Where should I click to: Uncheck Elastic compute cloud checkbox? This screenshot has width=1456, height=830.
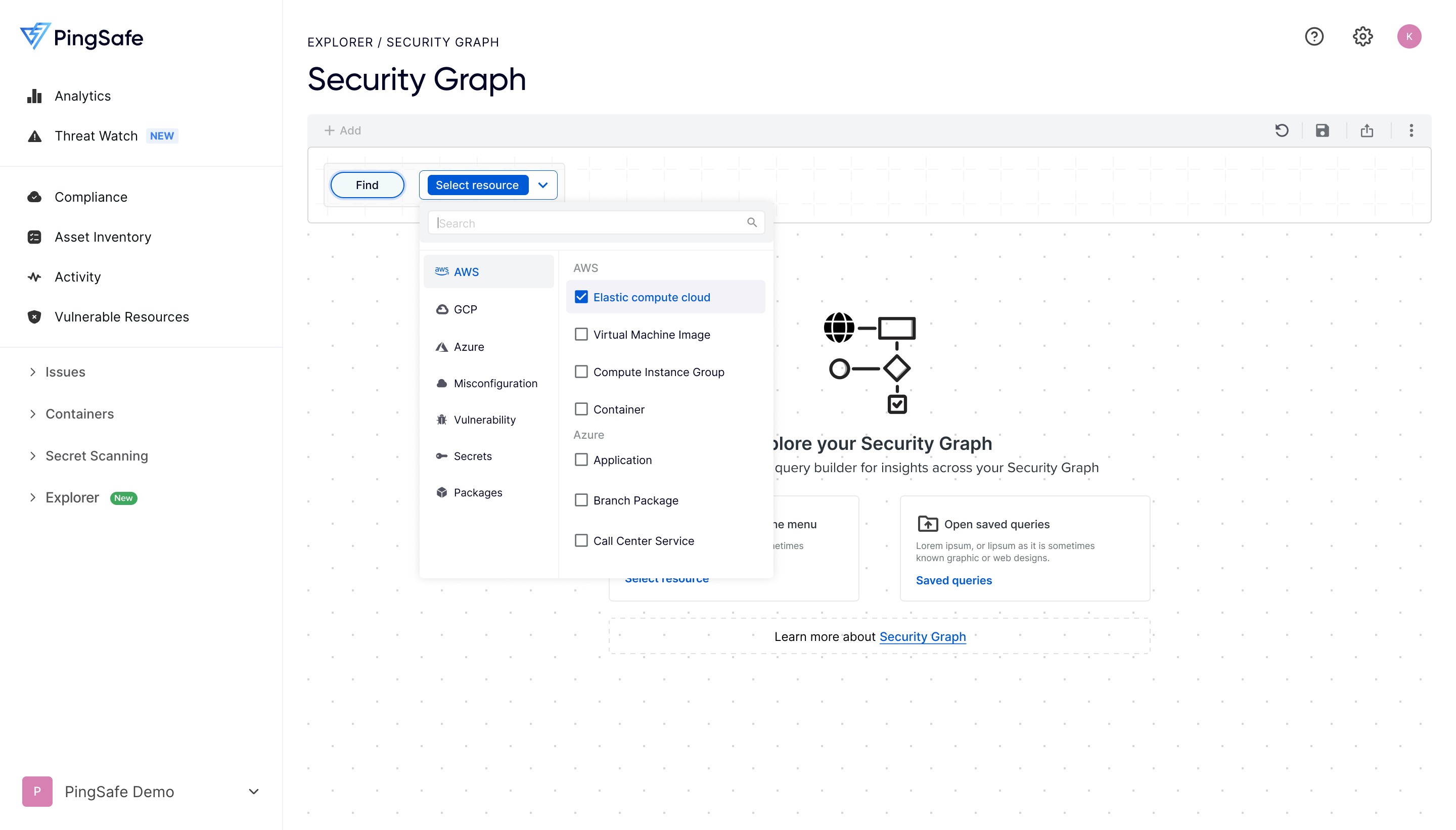580,296
